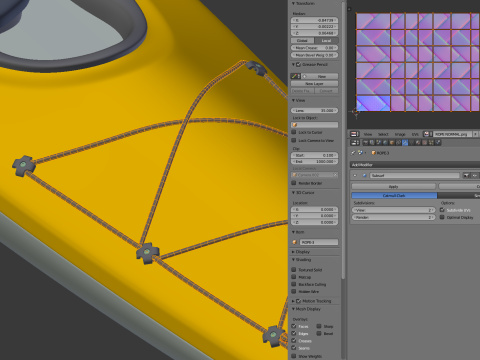Click the Subdivisions View level field
480x360 pixels.
pos(394,210)
